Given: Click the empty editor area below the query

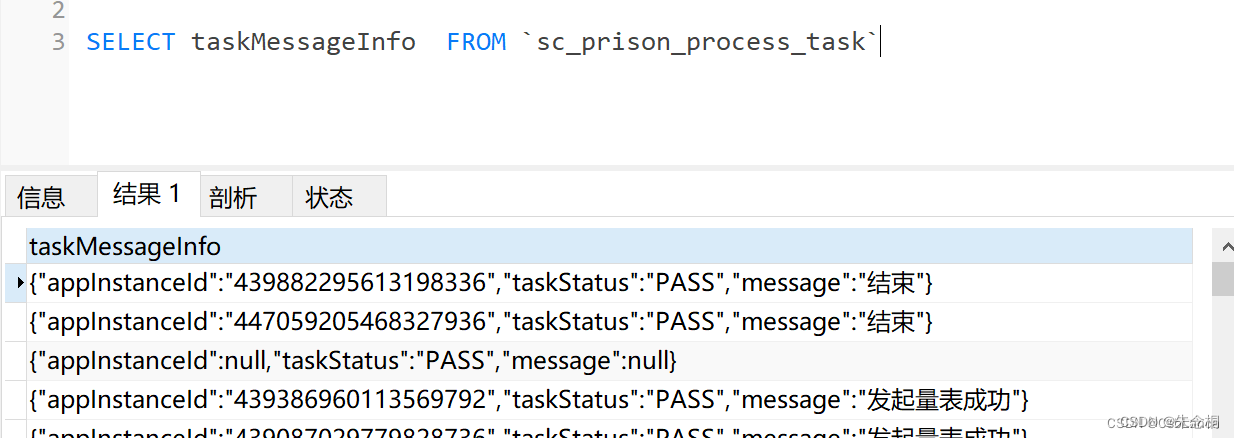Looking at the screenshot, I should click(x=600, y=110).
